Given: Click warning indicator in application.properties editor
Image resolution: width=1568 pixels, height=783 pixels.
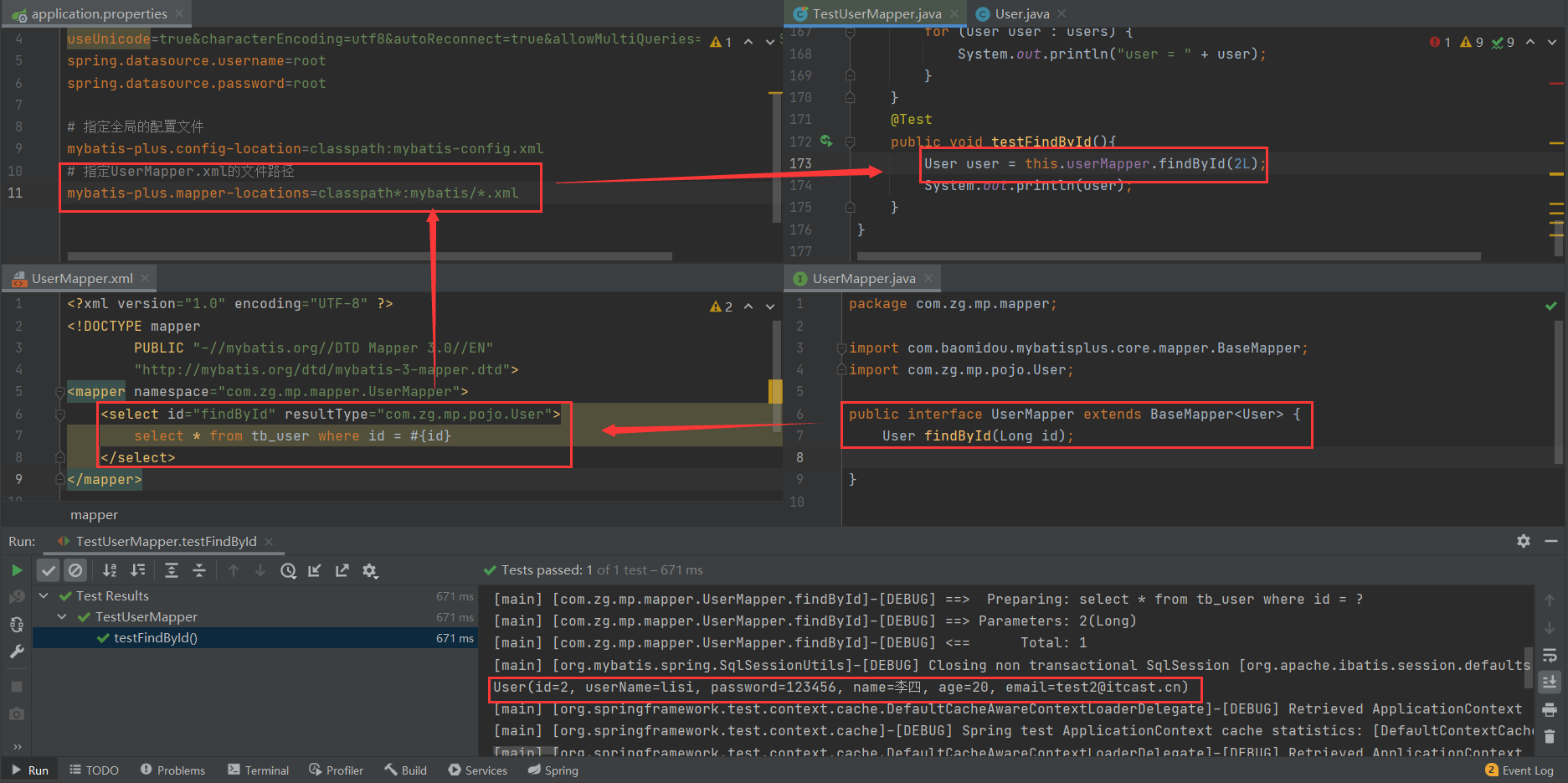Looking at the screenshot, I should pyautogui.click(x=721, y=42).
